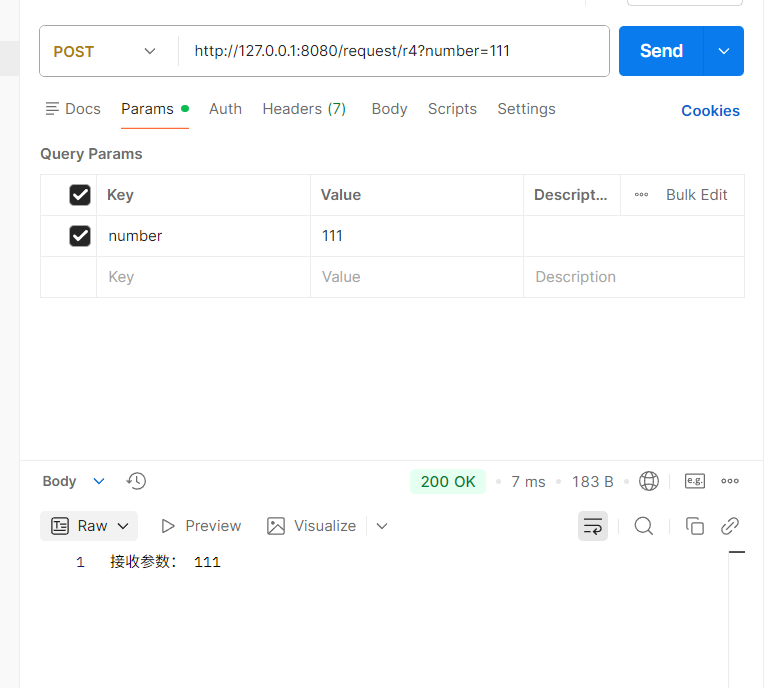Click the empty Key placeholder field

(204, 277)
